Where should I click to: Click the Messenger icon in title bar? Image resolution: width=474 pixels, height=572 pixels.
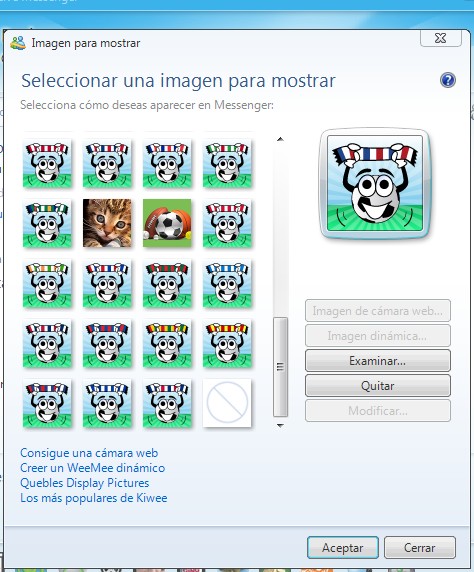[x=18, y=43]
